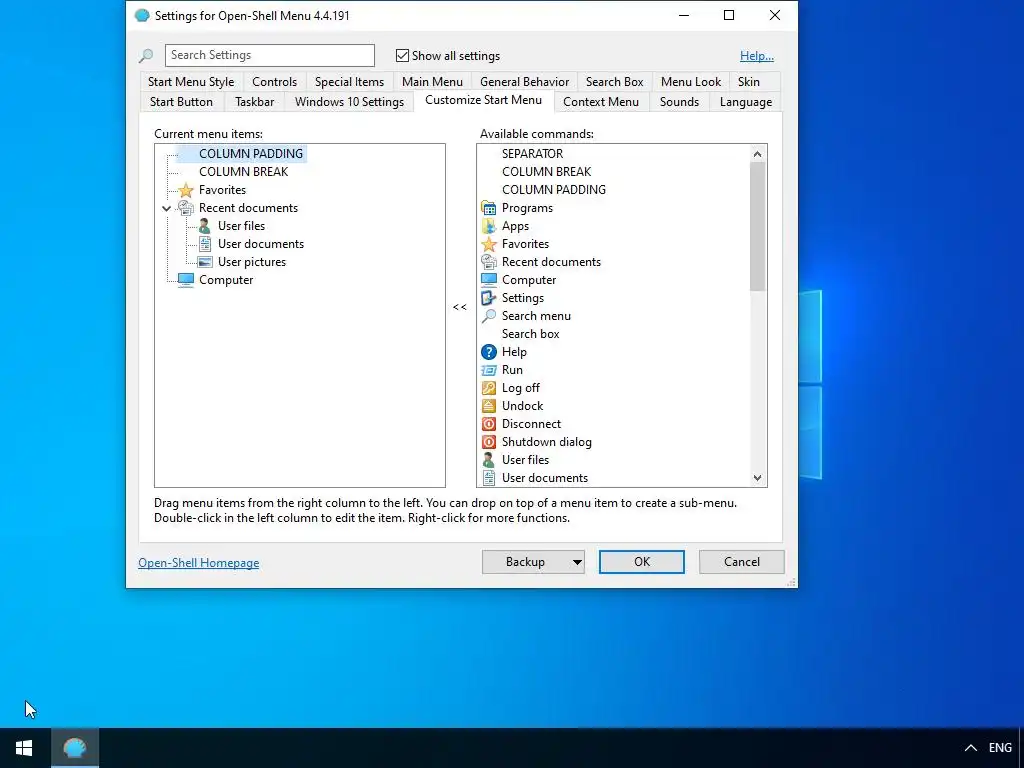Select Recent documents icon in Available commands
This screenshot has width=1024, height=768.
(x=488, y=262)
